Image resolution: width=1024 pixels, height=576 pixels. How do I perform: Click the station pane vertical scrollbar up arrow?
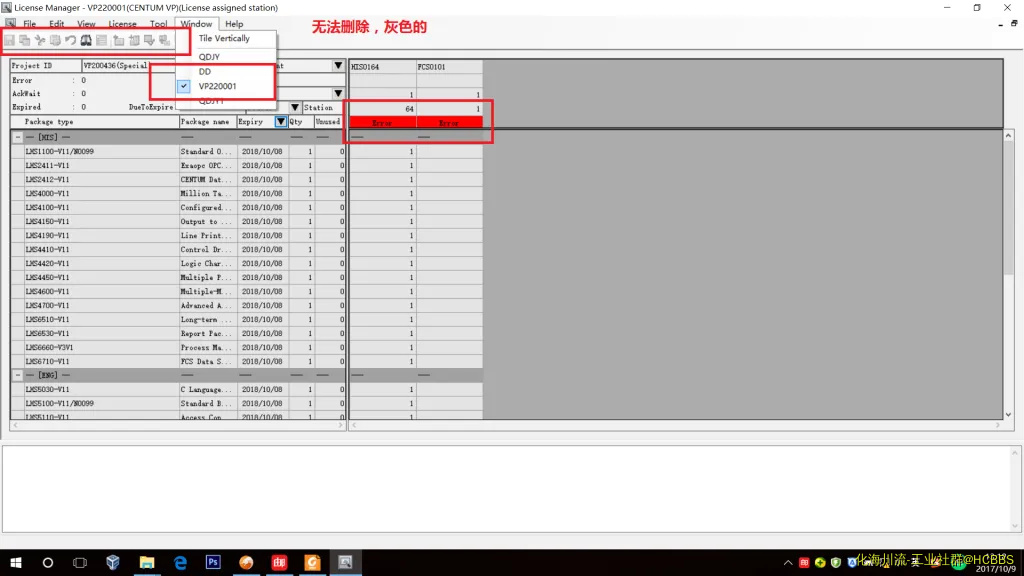[1008, 135]
